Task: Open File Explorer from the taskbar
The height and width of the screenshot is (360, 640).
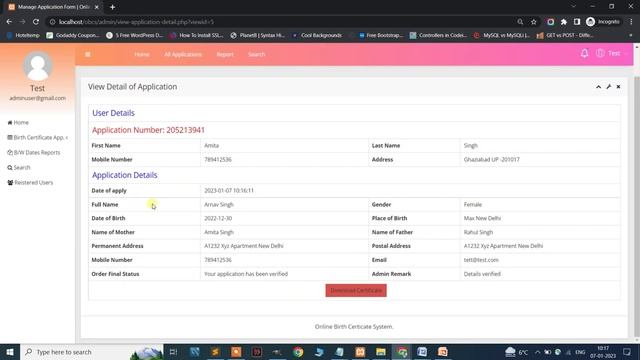Action: coord(380,352)
